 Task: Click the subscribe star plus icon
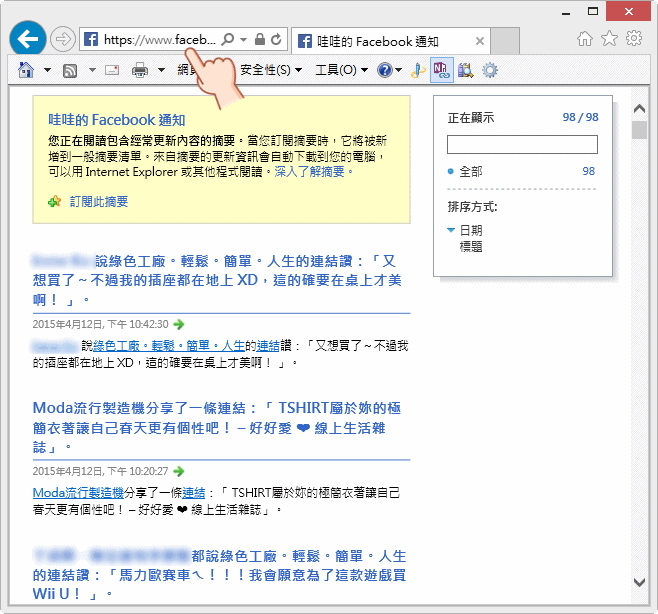55,202
